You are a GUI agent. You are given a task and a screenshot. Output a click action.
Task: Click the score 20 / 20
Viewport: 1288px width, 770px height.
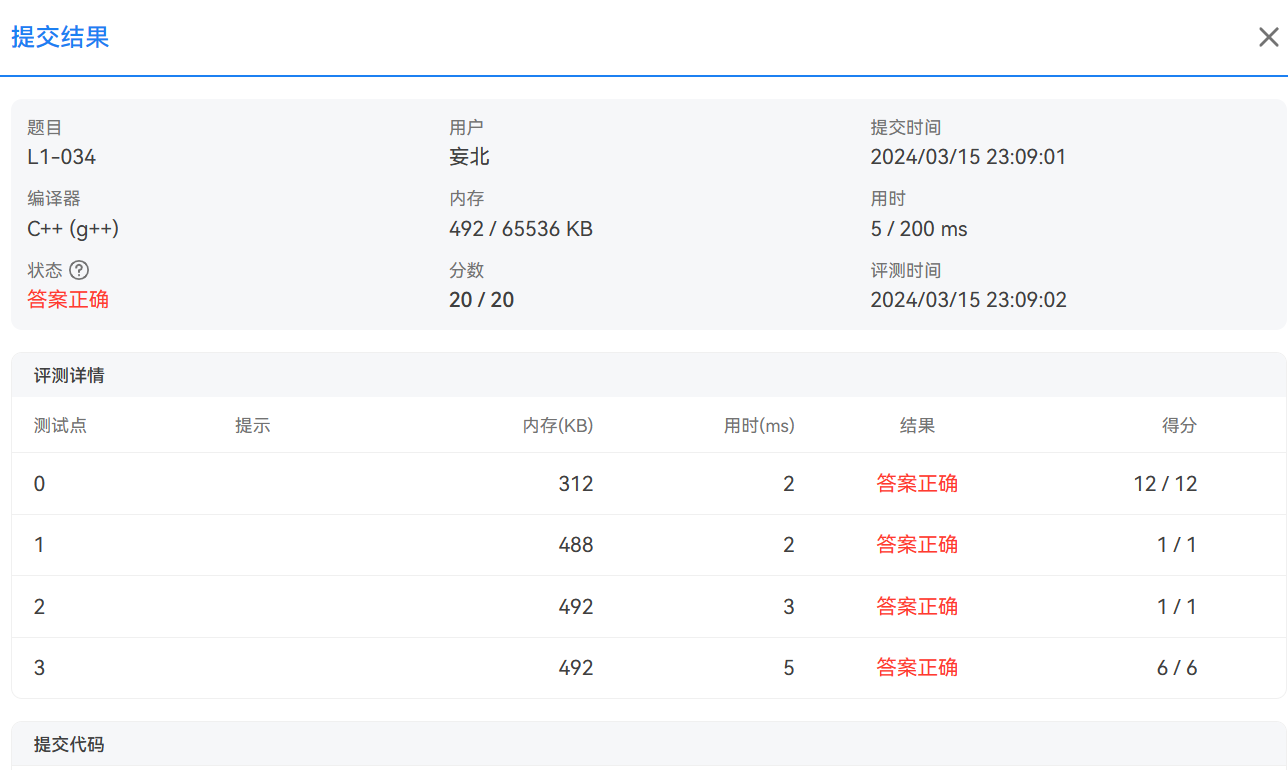pyautogui.click(x=481, y=300)
